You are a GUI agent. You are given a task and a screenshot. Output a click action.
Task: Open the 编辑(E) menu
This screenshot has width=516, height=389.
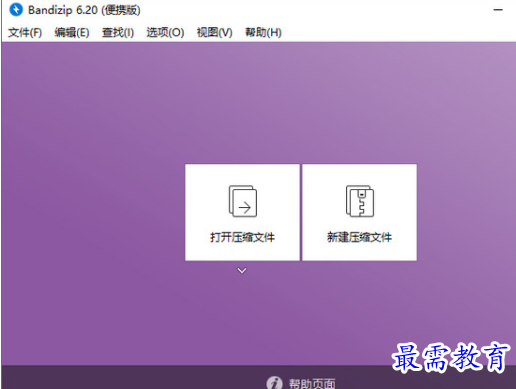click(72, 32)
